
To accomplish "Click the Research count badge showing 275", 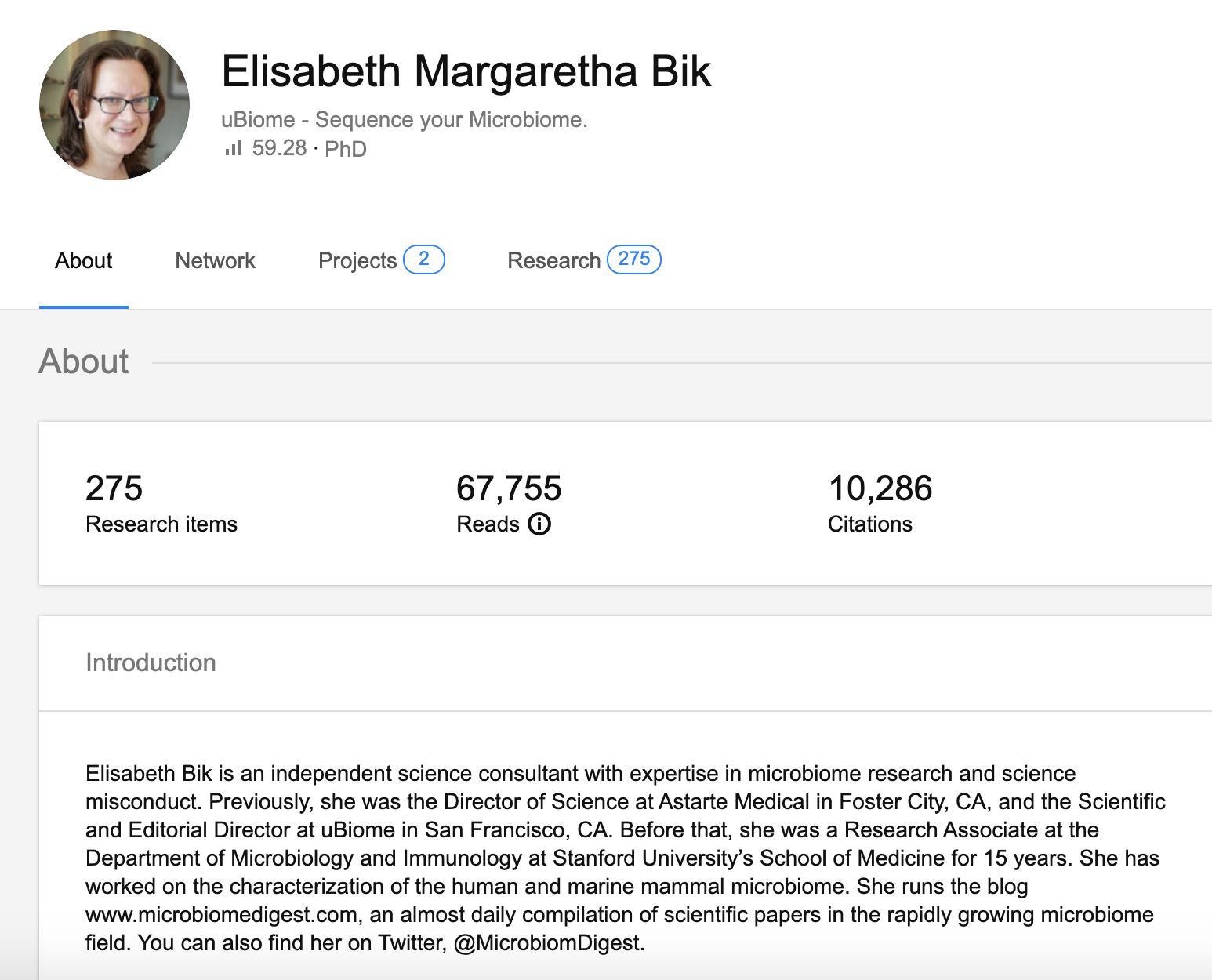I will point(633,260).
